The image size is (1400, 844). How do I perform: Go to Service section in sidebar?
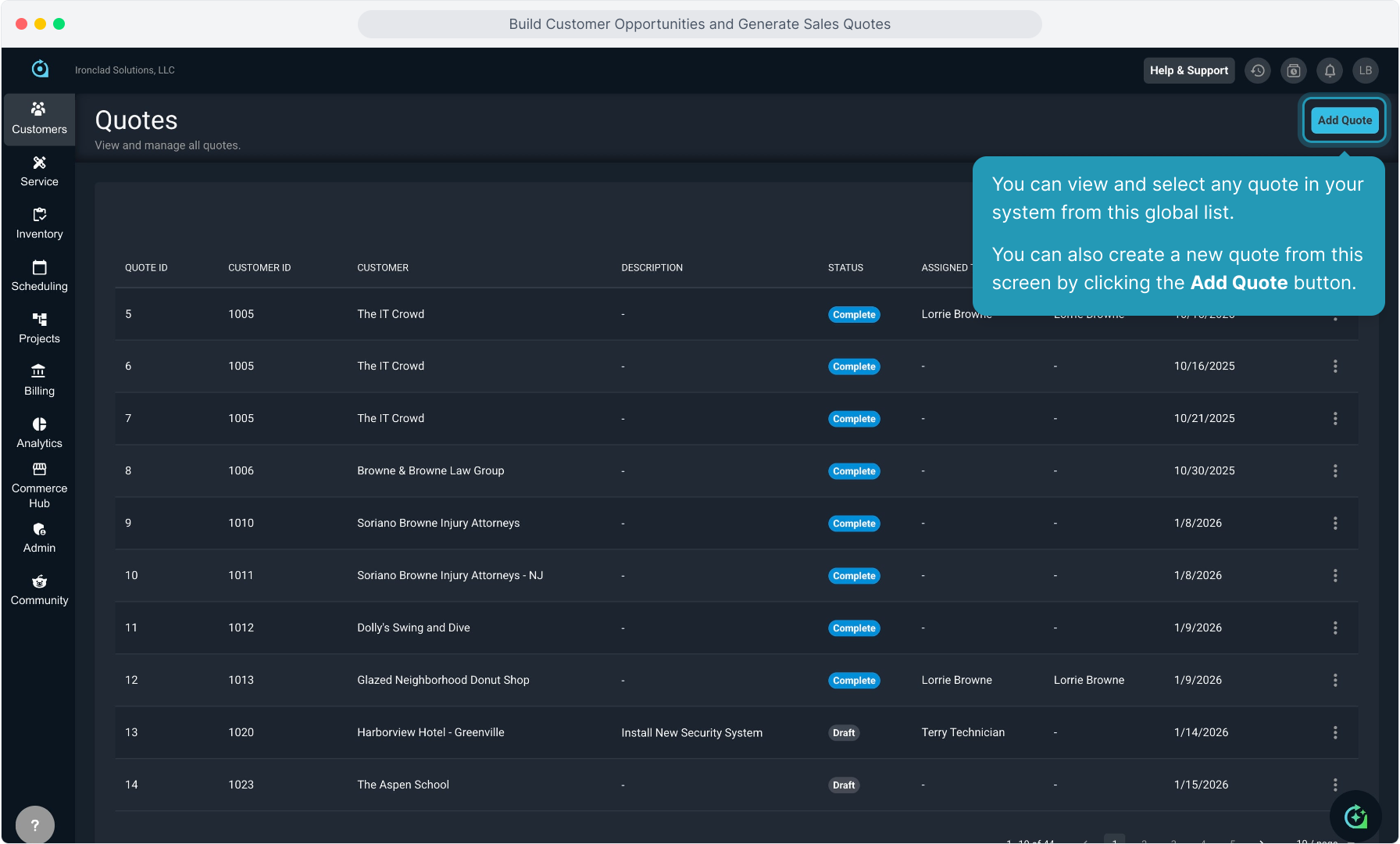[x=39, y=171]
